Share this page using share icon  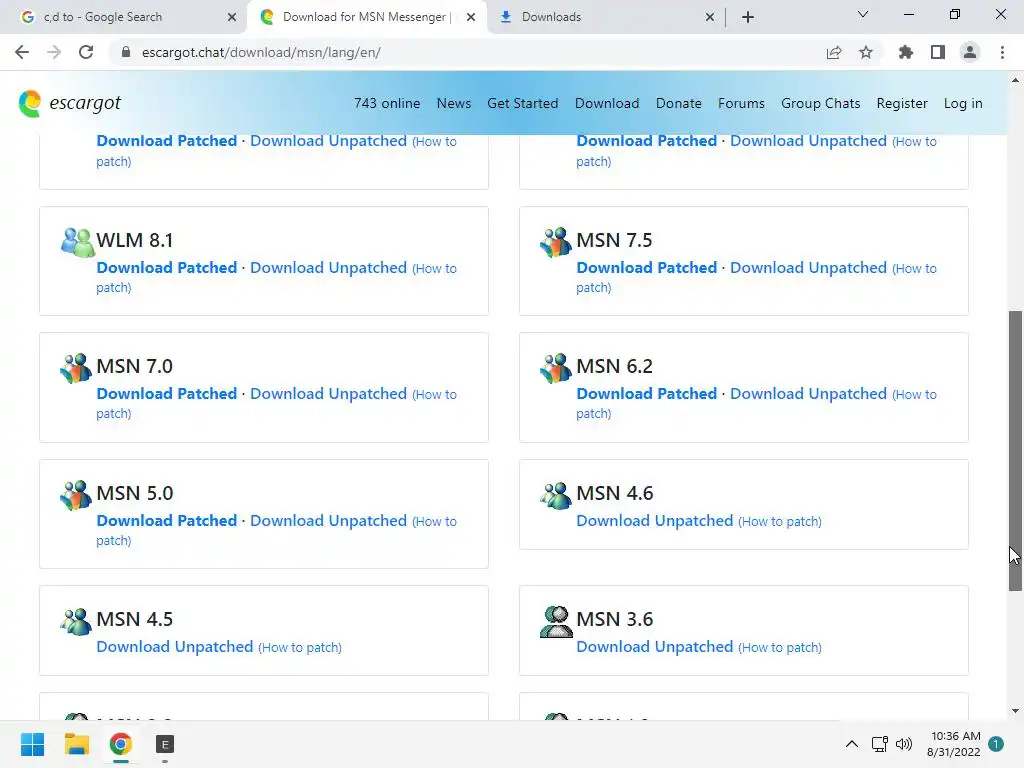[x=834, y=52]
